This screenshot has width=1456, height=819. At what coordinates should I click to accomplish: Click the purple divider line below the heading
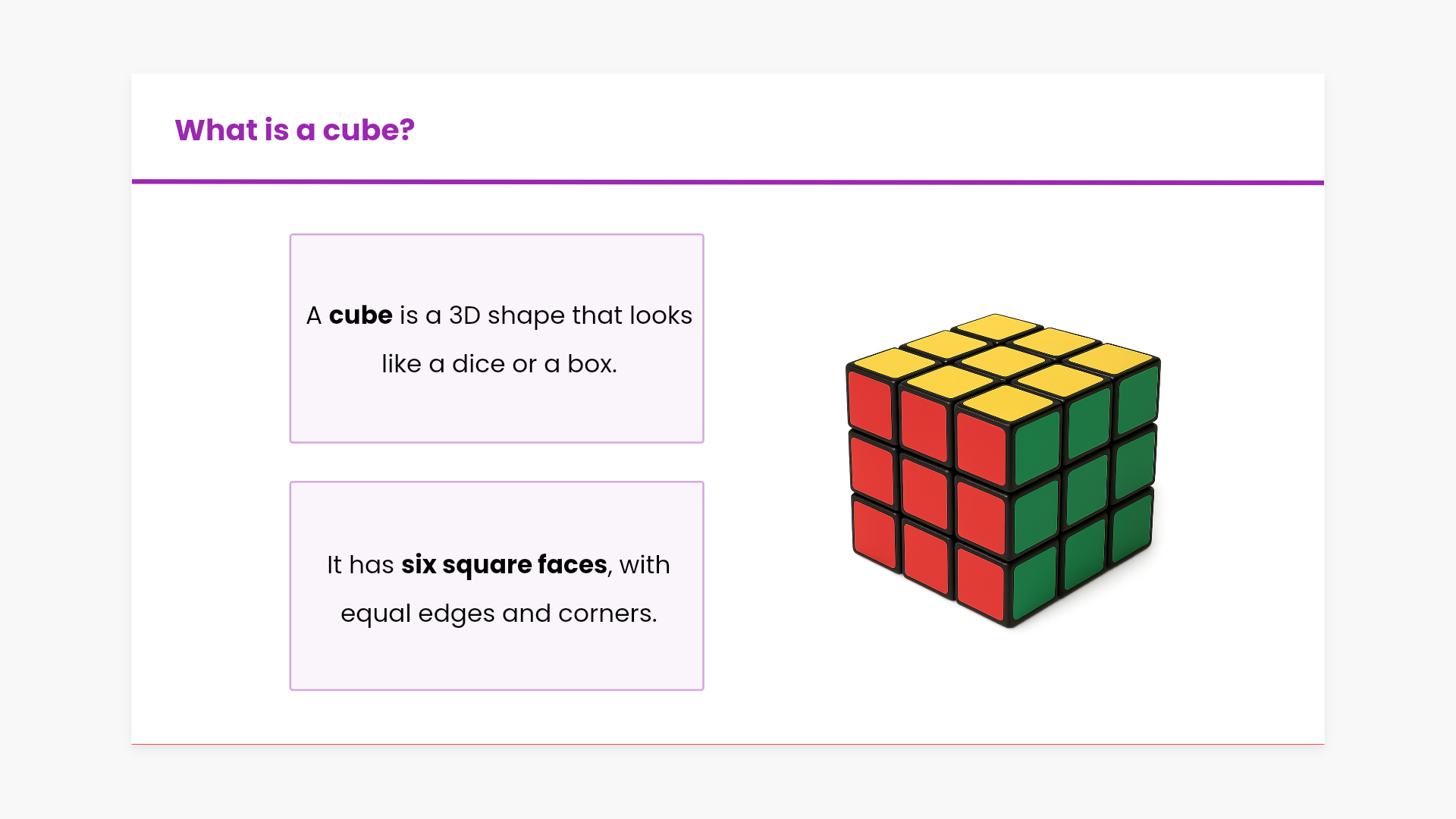pos(728,182)
